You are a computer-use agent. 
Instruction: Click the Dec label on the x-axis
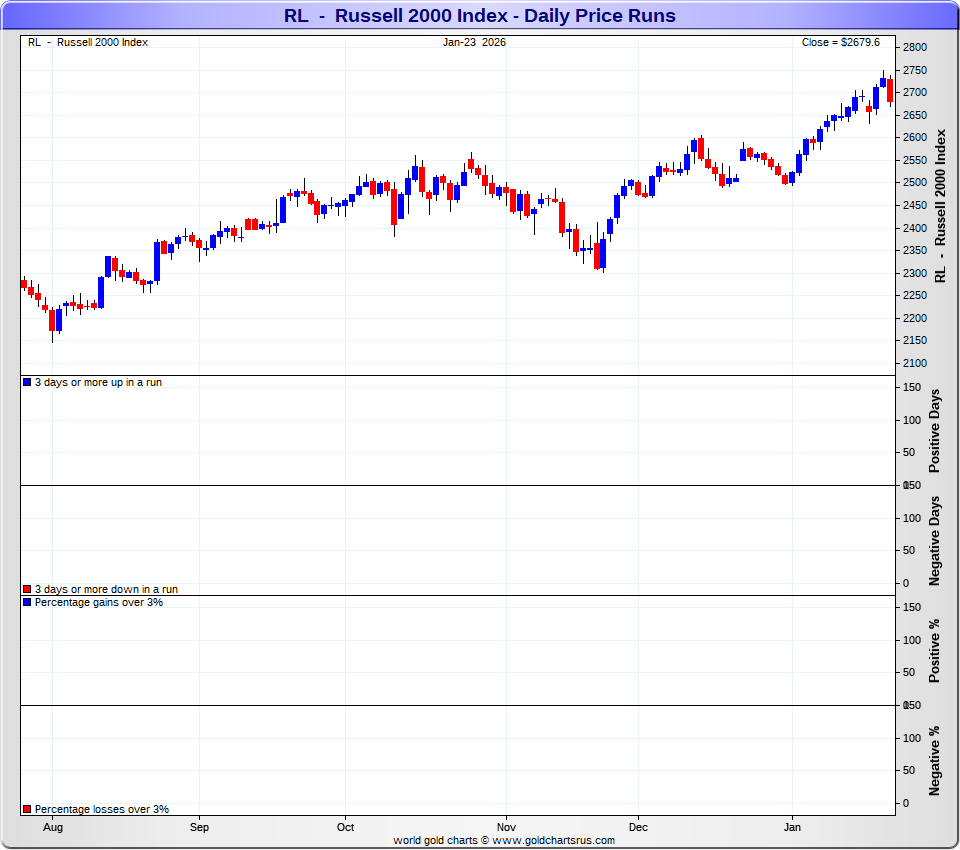[x=638, y=827]
